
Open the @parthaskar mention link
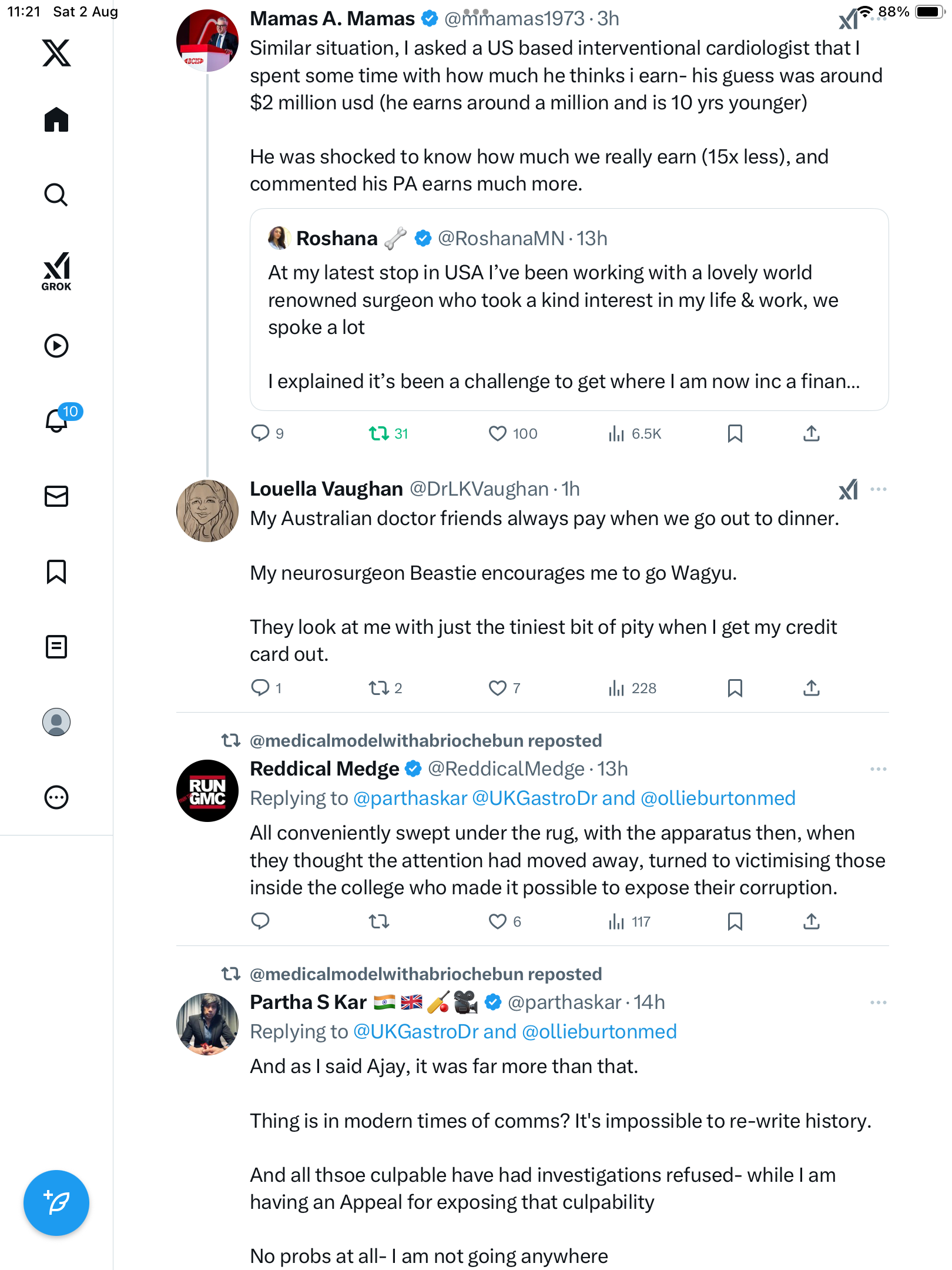click(410, 798)
